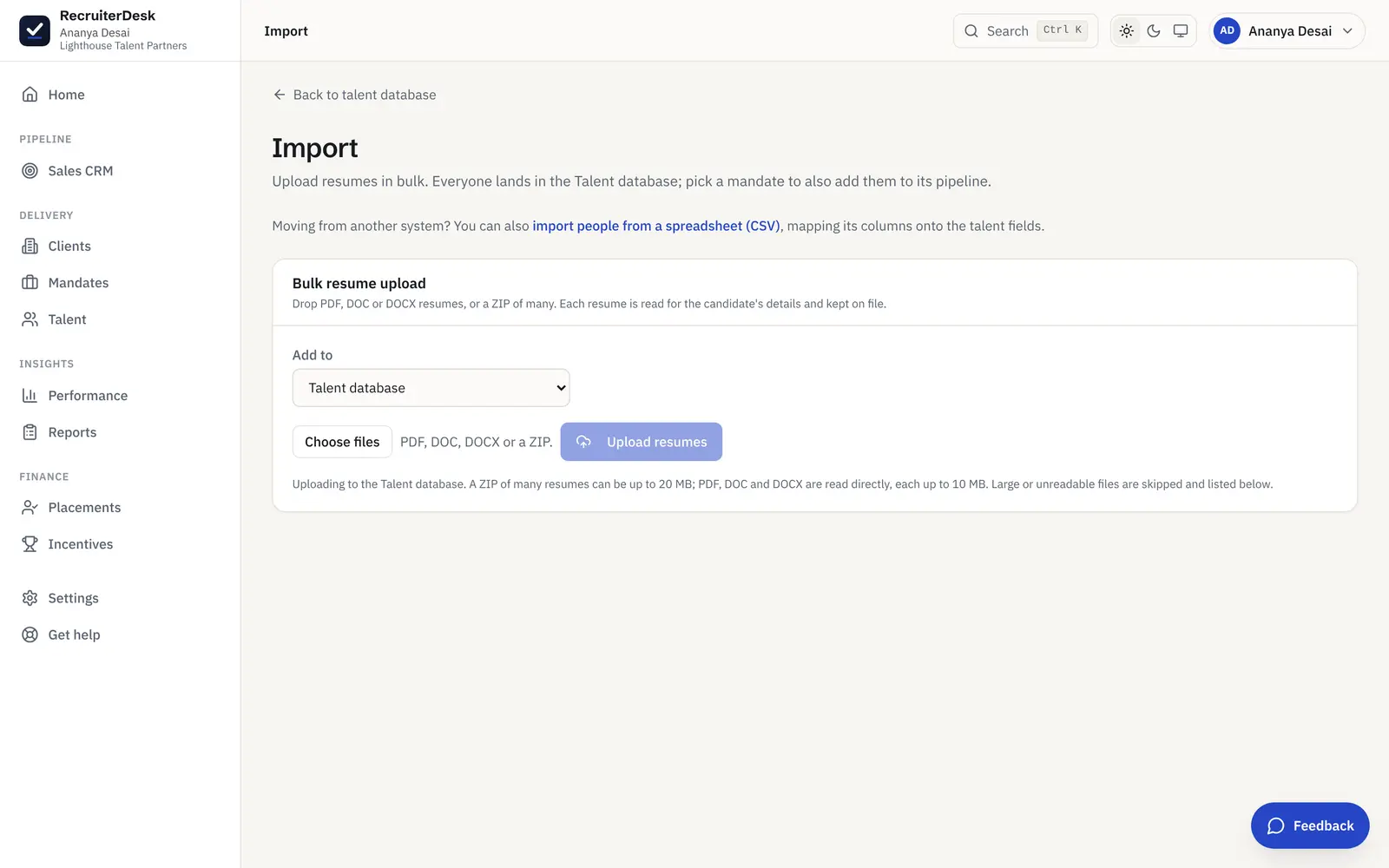The width and height of the screenshot is (1389, 868).
Task: Open the Feedback button label
Action: 1324,826
